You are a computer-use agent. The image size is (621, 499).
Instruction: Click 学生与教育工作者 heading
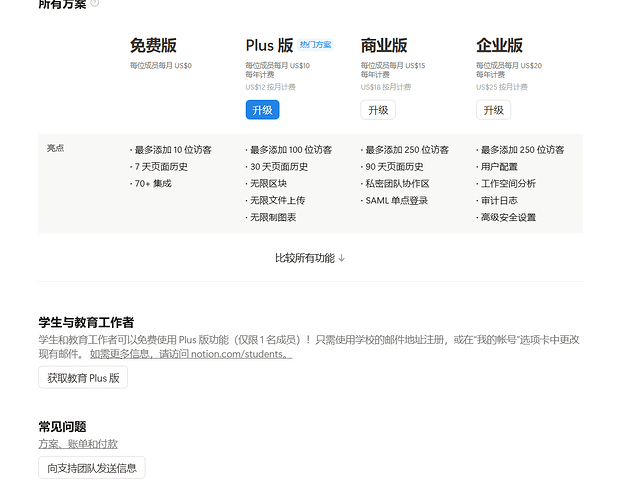pyautogui.click(x=86, y=322)
